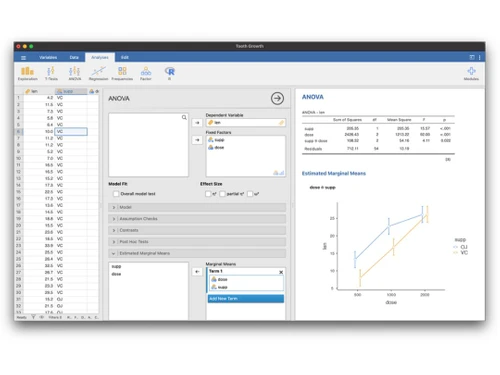Expand the Model section
Viewport: 500px width, 375px height.
pyautogui.click(x=197, y=207)
